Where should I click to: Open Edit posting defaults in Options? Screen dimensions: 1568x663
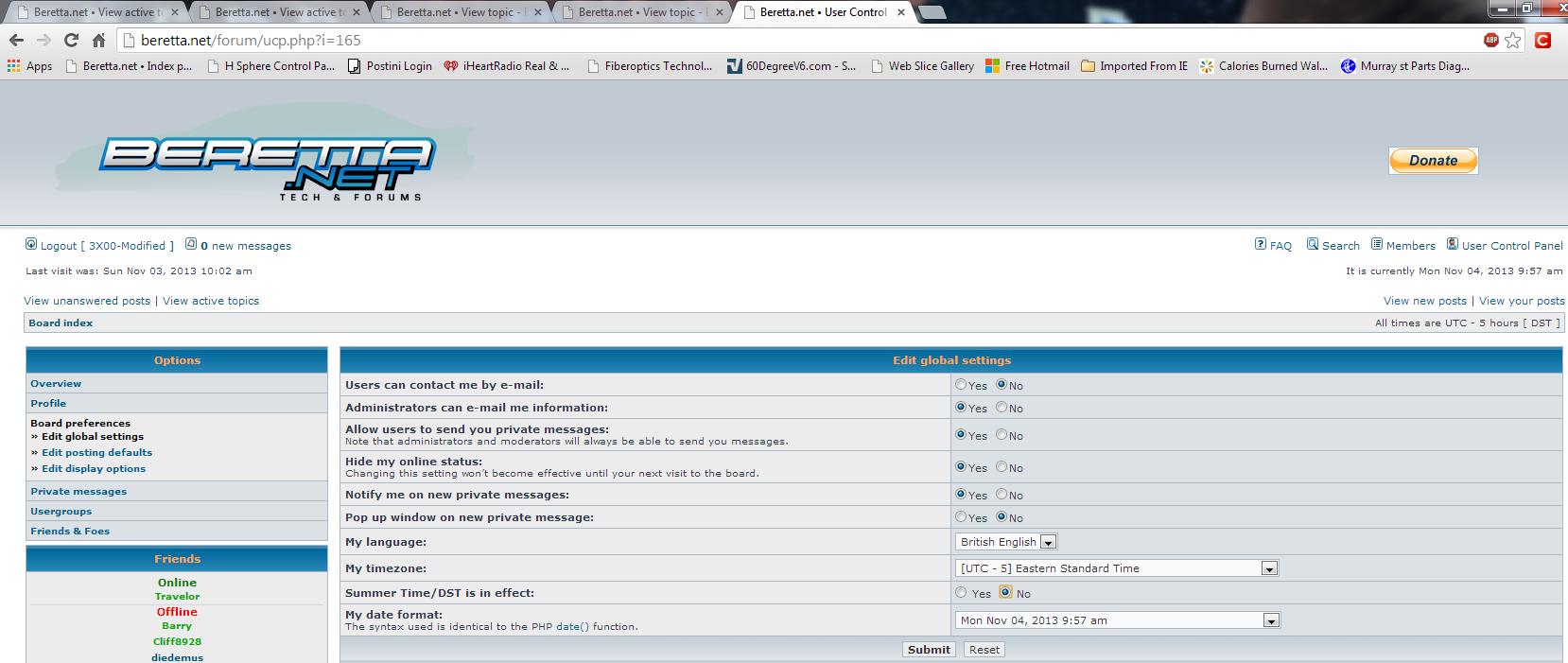(x=96, y=452)
